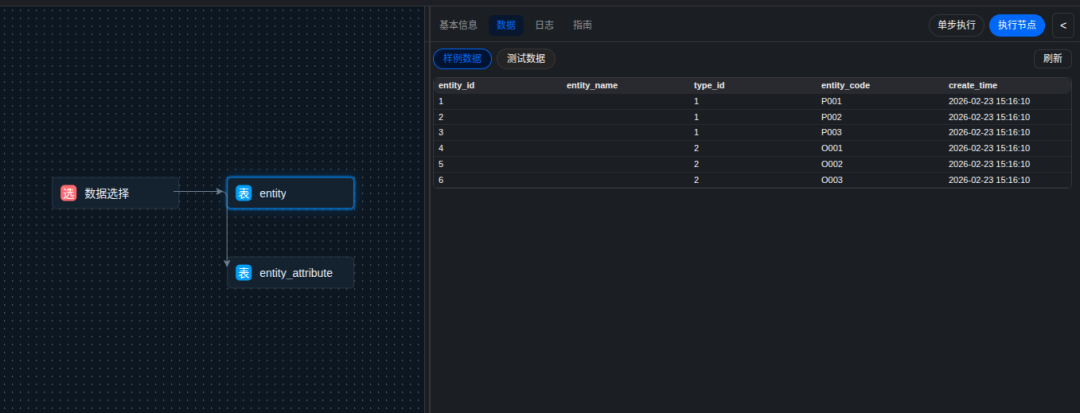
Task: Open the 数据 tab
Action: (506, 25)
